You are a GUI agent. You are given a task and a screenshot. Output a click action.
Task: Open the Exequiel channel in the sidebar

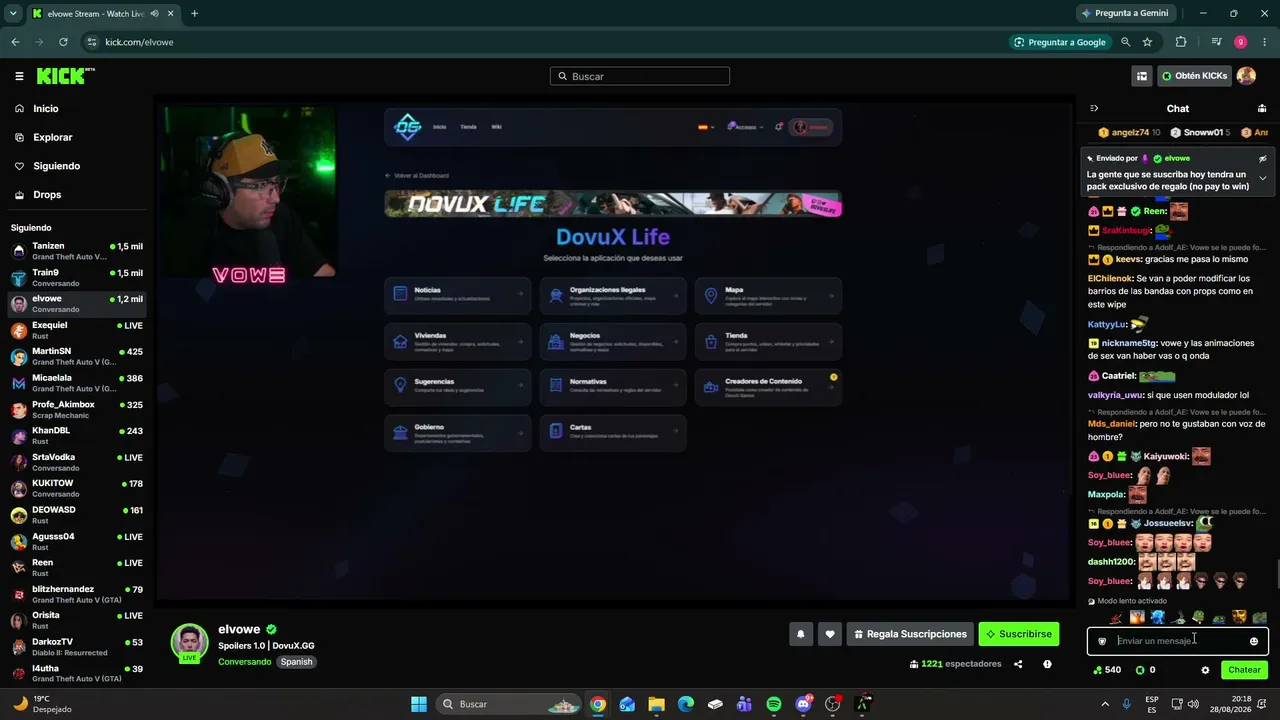[77, 330]
